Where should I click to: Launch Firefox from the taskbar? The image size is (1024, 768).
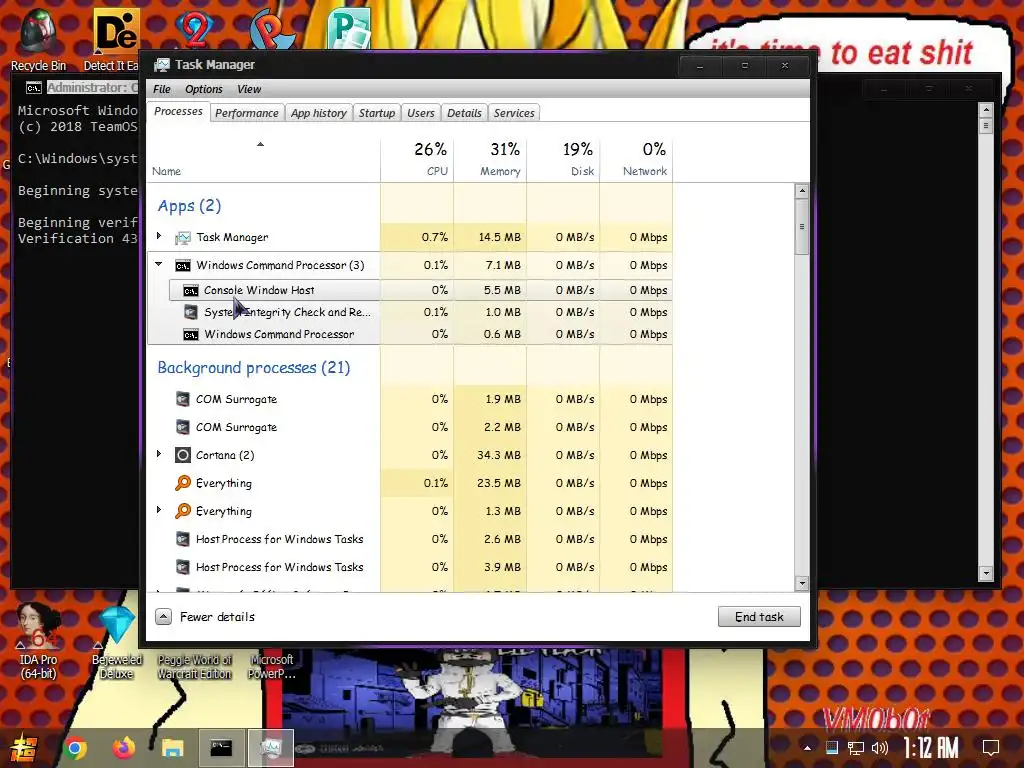coord(123,748)
